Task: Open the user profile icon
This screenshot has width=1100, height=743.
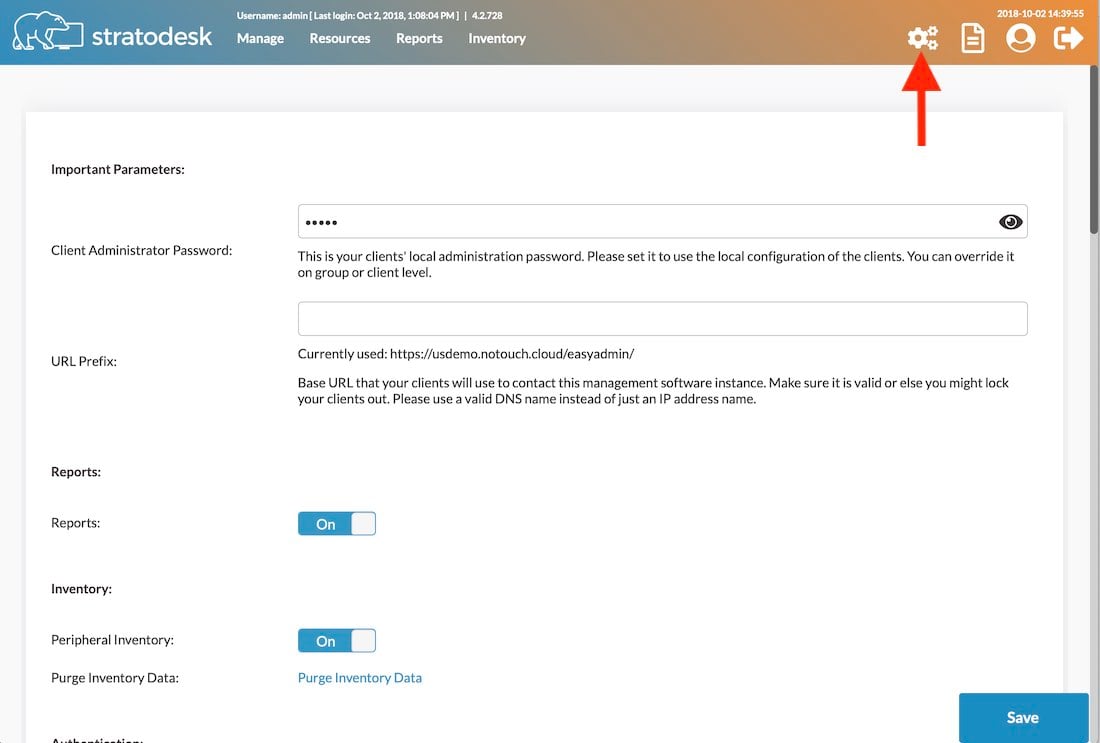Action: 1021,37
